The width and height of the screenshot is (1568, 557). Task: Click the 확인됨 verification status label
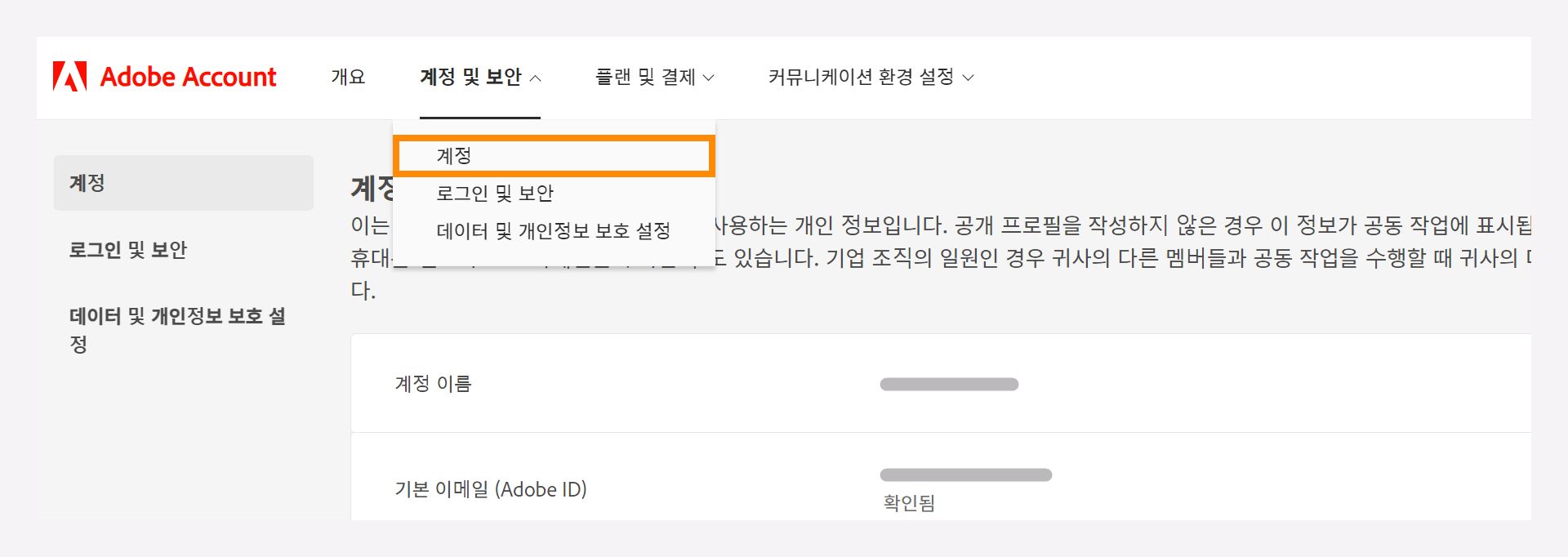(x=908, y=504)
